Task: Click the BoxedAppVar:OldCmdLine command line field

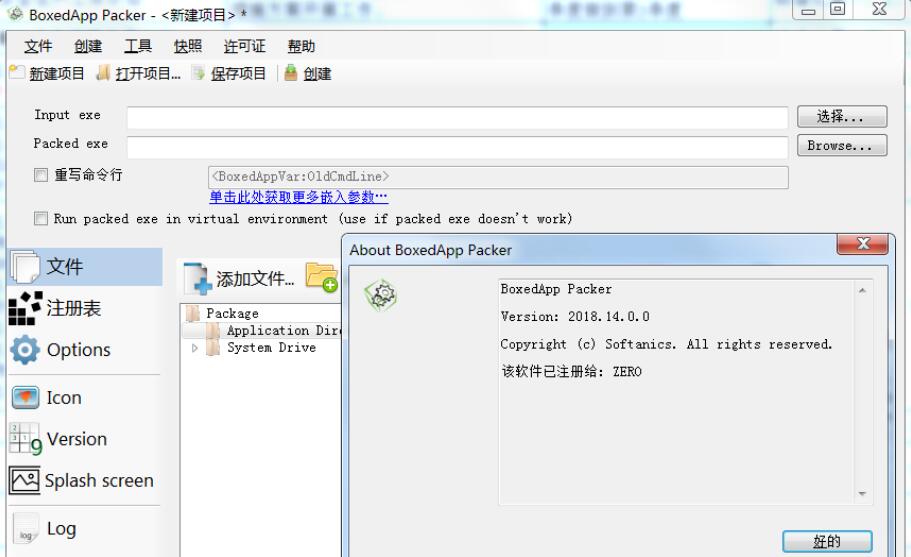Action: tap(498, 177)
